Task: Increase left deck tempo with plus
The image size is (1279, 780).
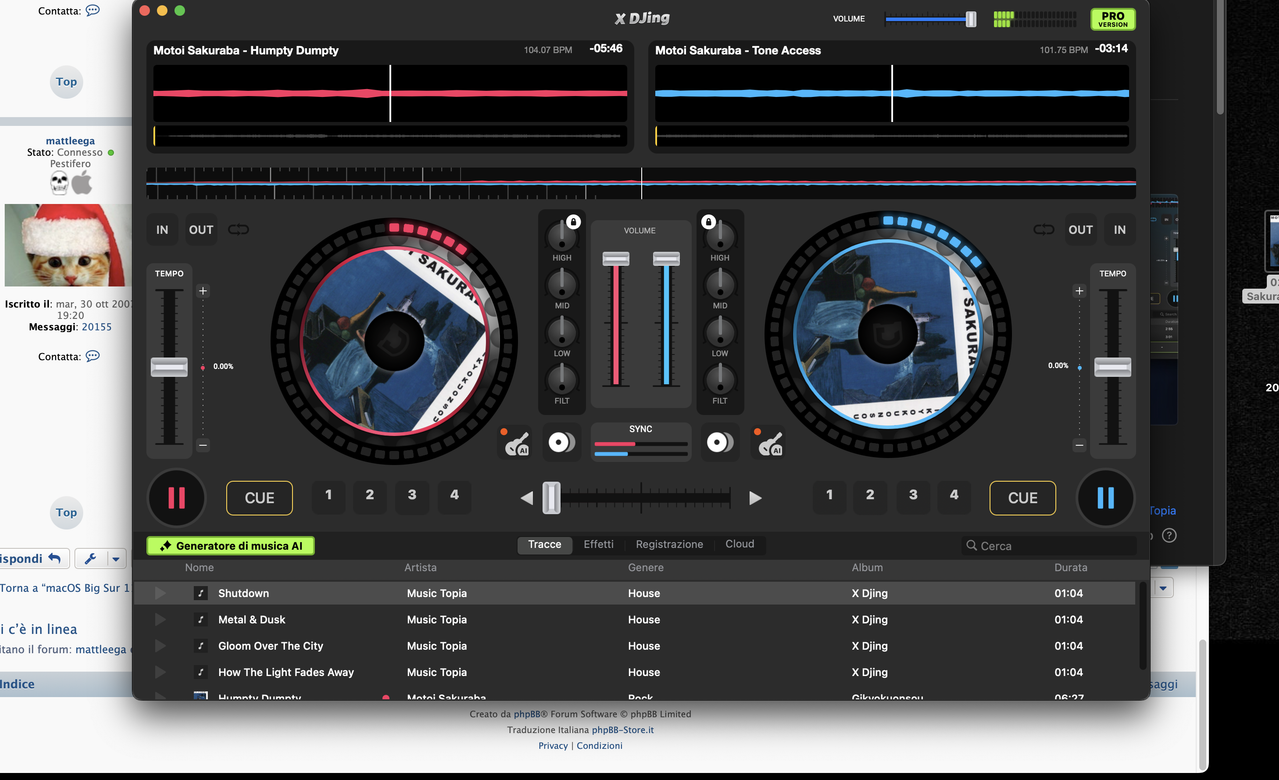Action: point(203,291)
